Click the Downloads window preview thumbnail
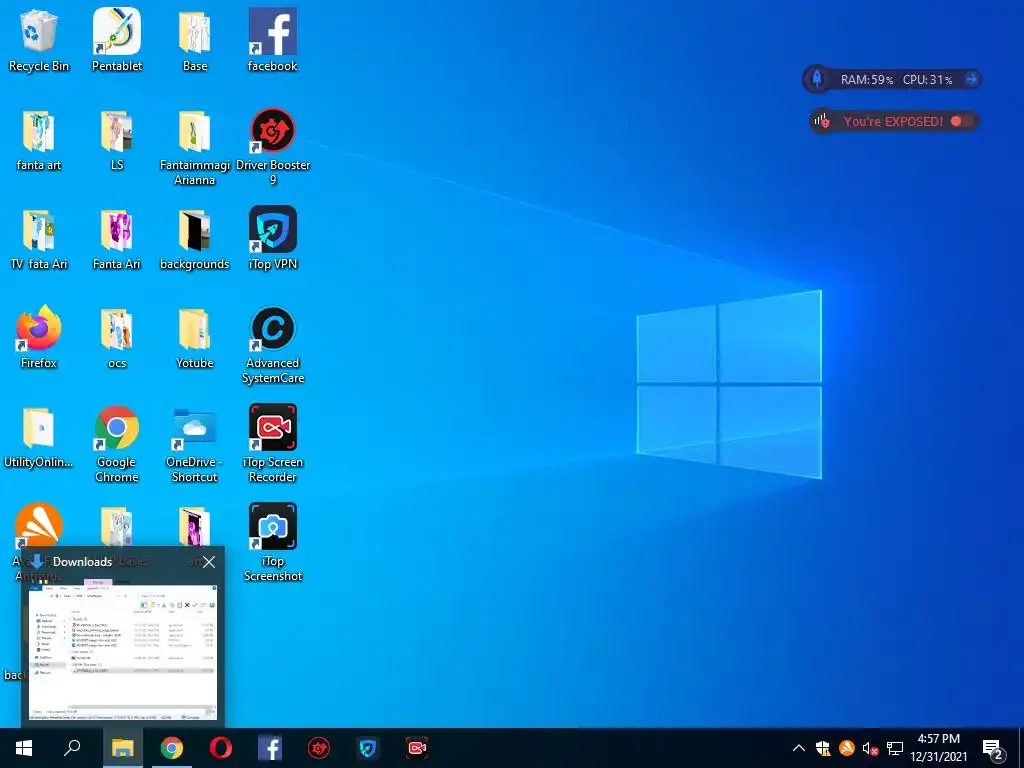This screenshot has height=768, width=1024. click(123, 652)
